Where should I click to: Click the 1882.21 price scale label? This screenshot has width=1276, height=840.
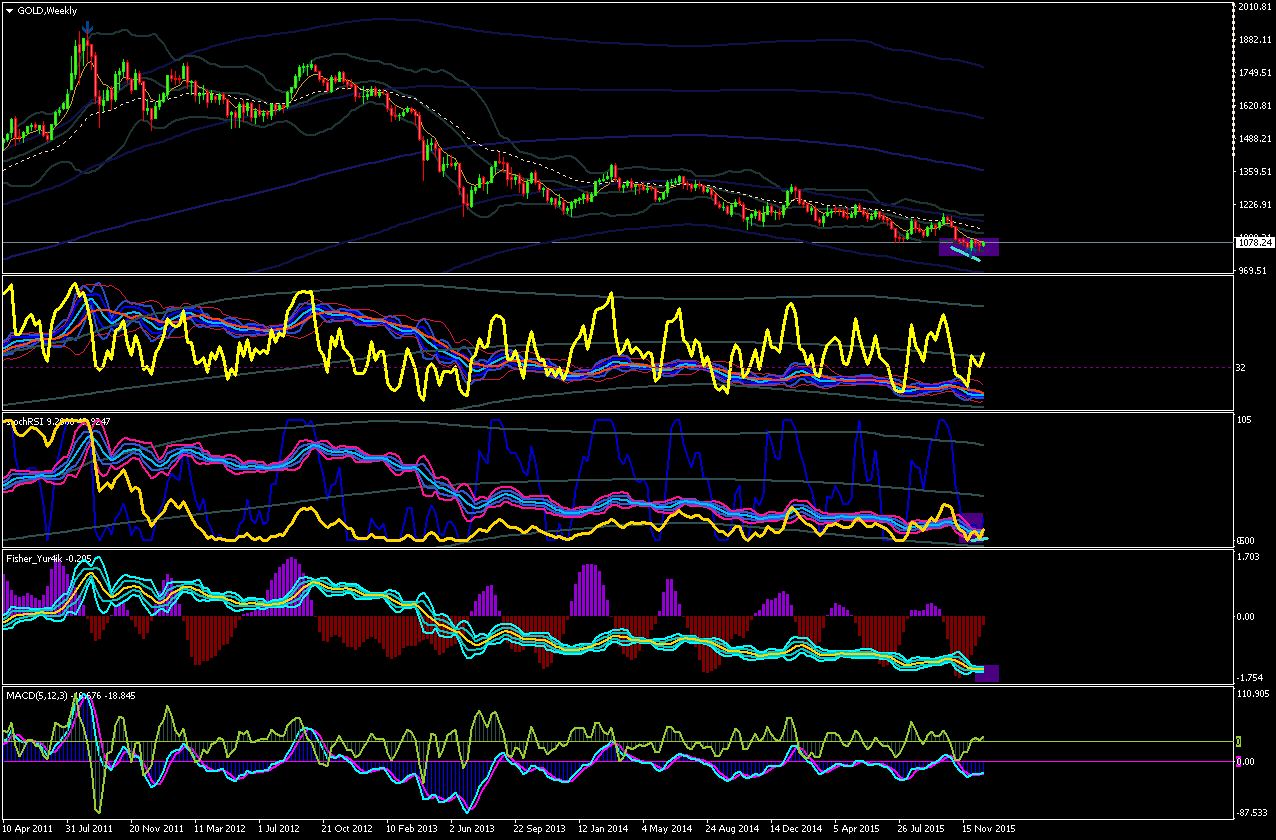point(1254,40)
